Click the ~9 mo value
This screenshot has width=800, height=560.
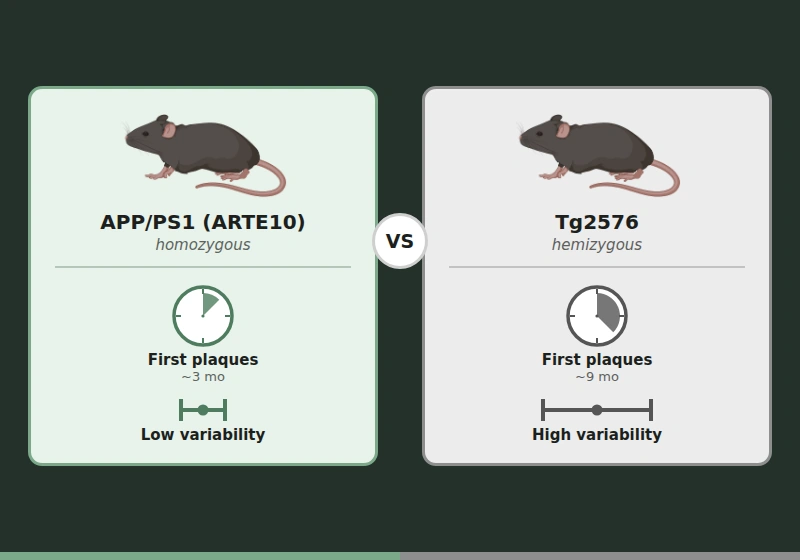click(x=597, y=377)
